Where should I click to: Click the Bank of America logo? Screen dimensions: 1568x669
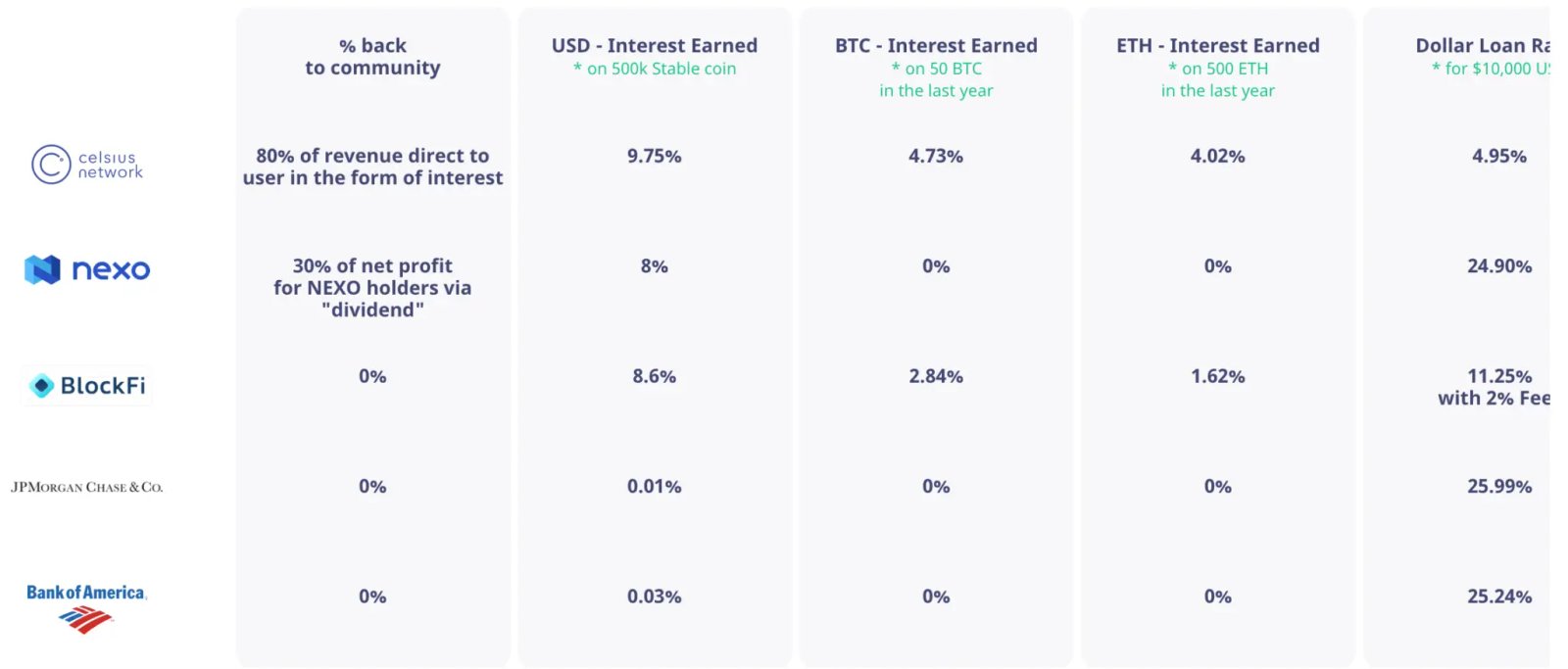86,605
